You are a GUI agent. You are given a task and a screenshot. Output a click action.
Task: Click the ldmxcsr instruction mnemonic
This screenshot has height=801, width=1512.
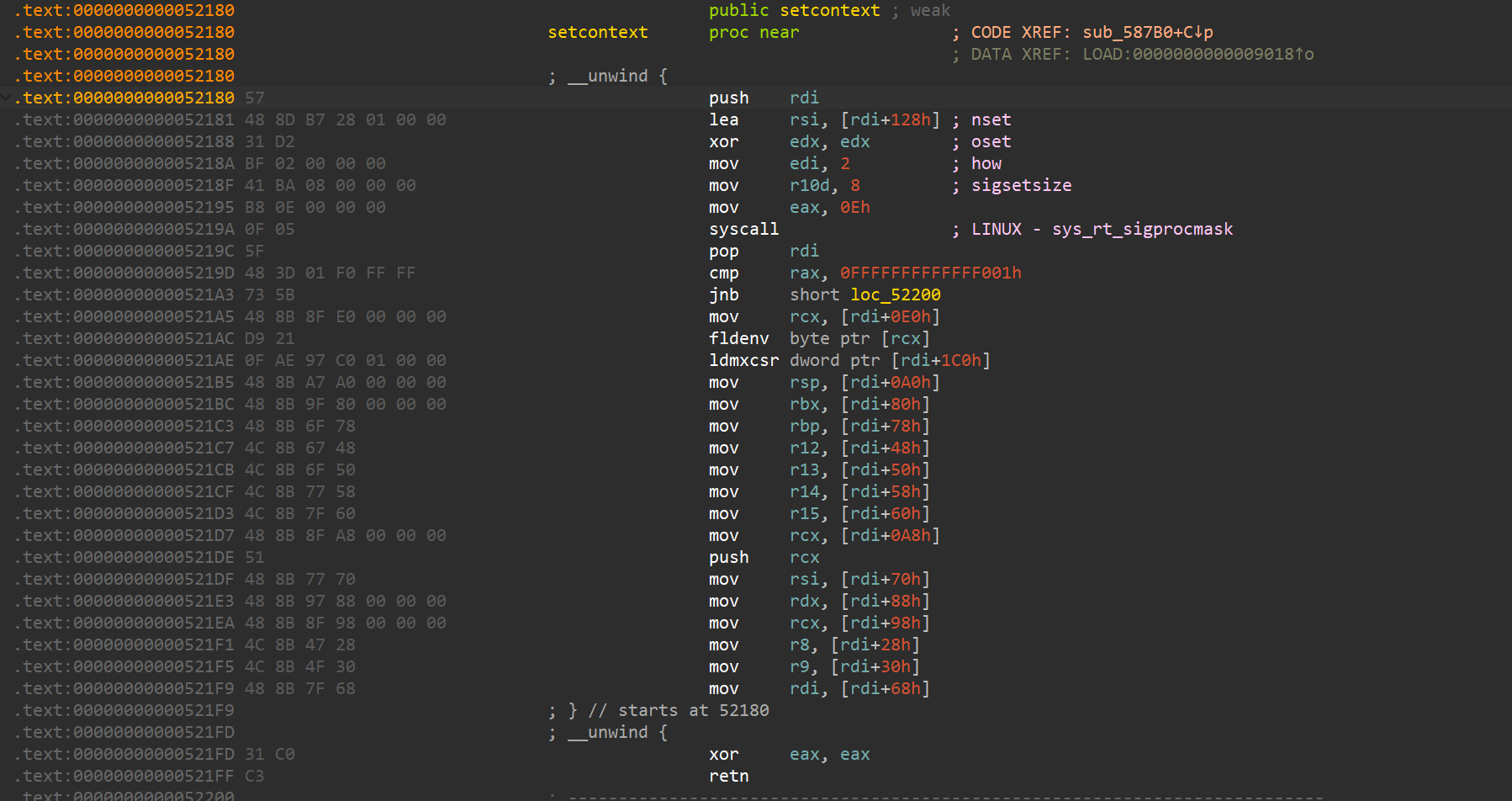pos(743,360)
